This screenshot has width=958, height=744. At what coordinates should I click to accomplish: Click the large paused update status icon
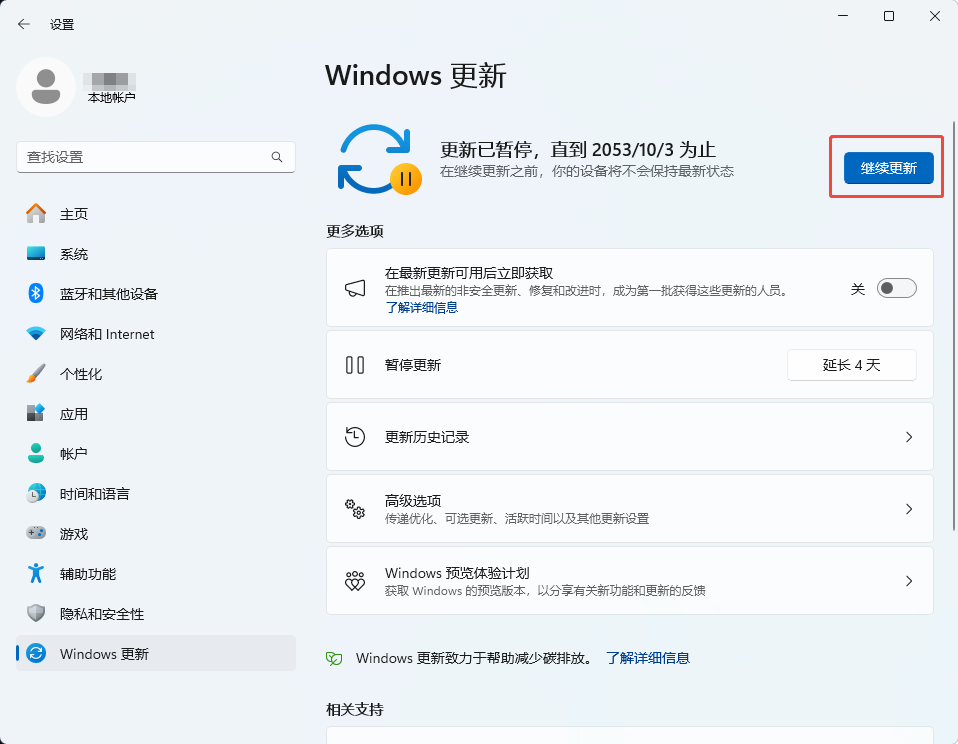click(379, 159)
